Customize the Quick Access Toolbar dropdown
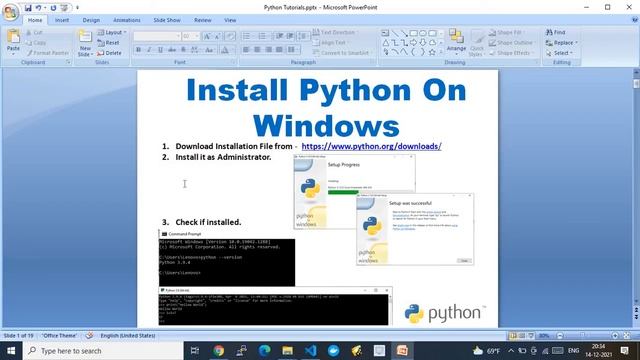Viewport: 640px width, 360px height. [x=77, y=8]
